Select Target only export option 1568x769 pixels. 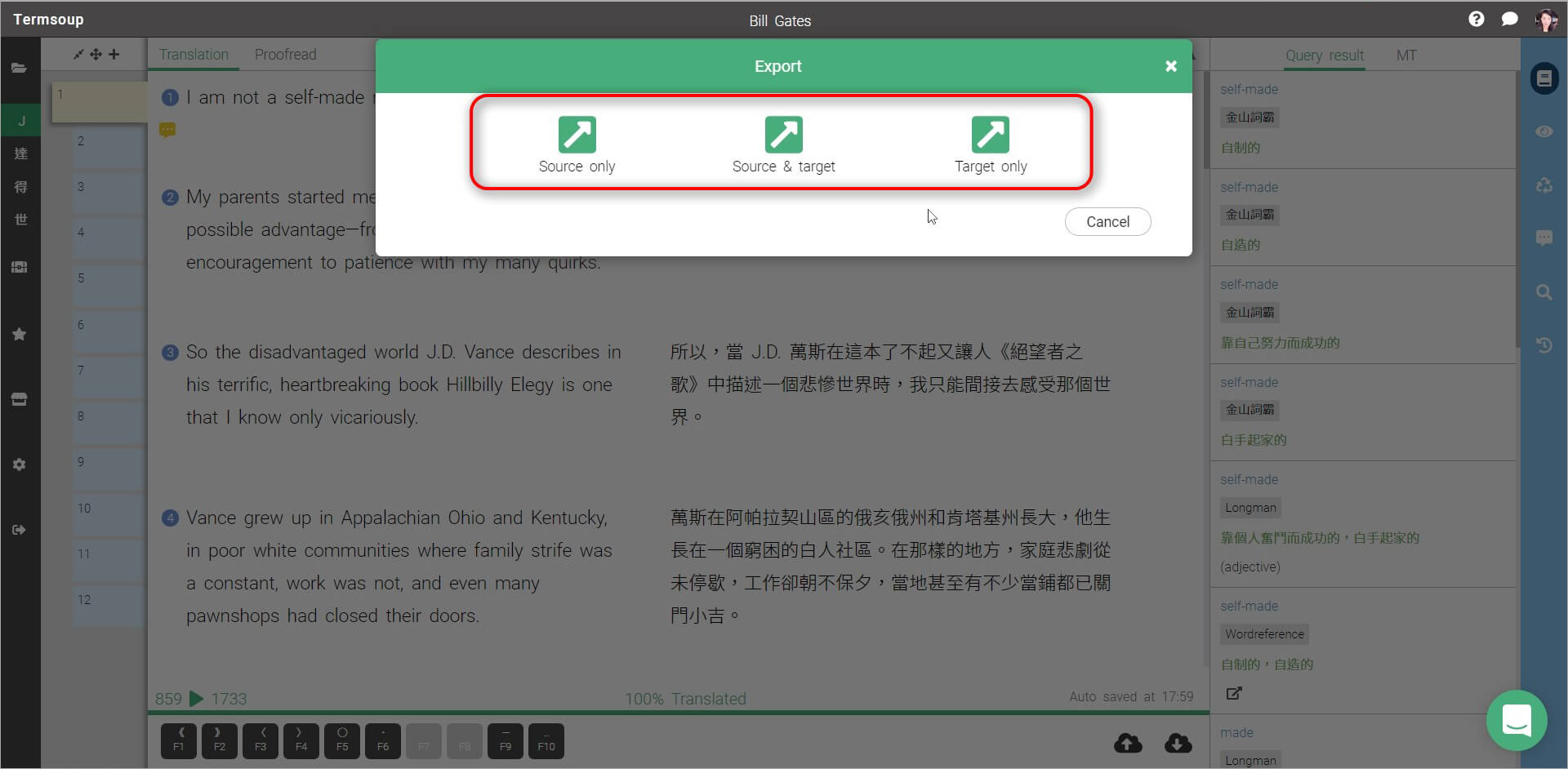pyautogui.click(x=991, y=145)
